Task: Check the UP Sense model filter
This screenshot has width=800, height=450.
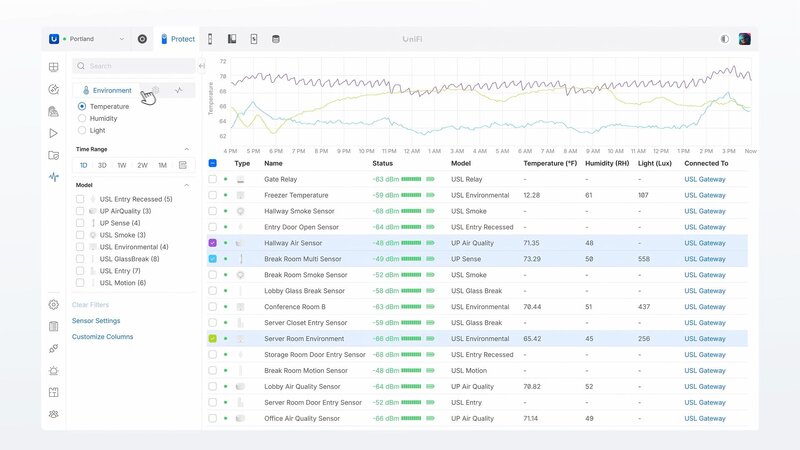Action: 80,223
